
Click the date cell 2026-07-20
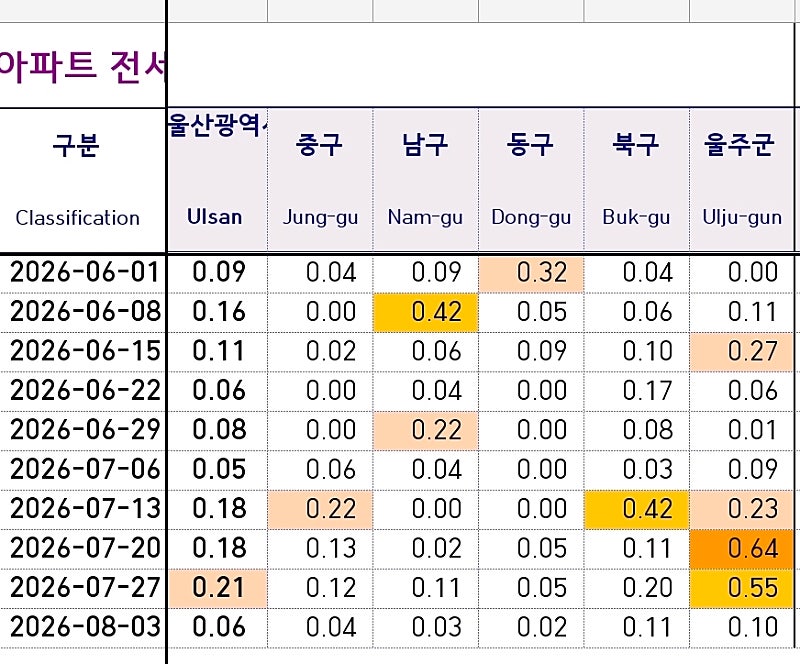(83, 549)
